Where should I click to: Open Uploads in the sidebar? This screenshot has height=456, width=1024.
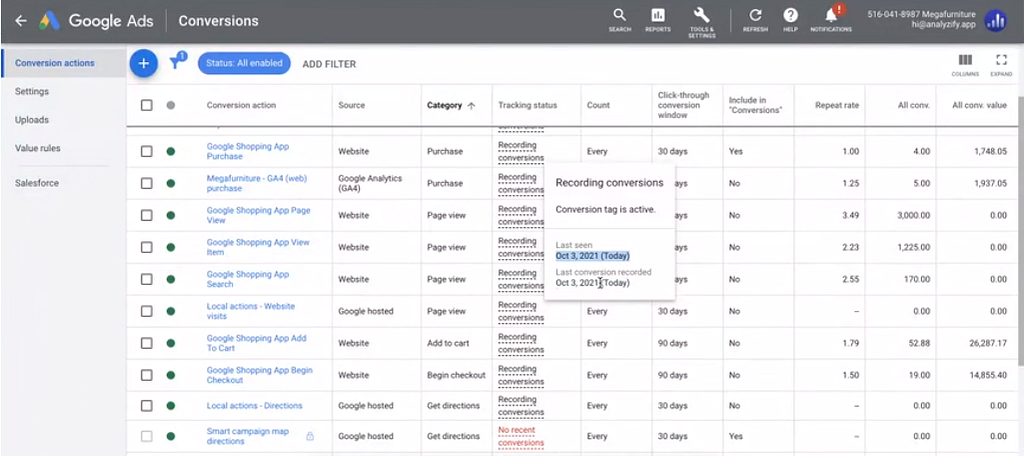(32, 120)
